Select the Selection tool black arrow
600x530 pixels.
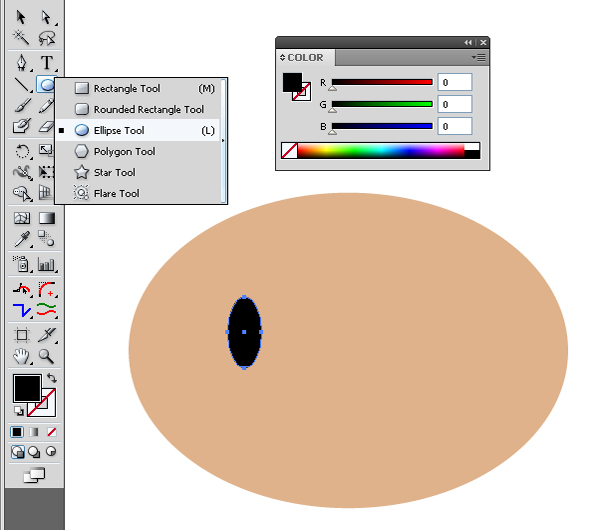(x=21, y=18)
